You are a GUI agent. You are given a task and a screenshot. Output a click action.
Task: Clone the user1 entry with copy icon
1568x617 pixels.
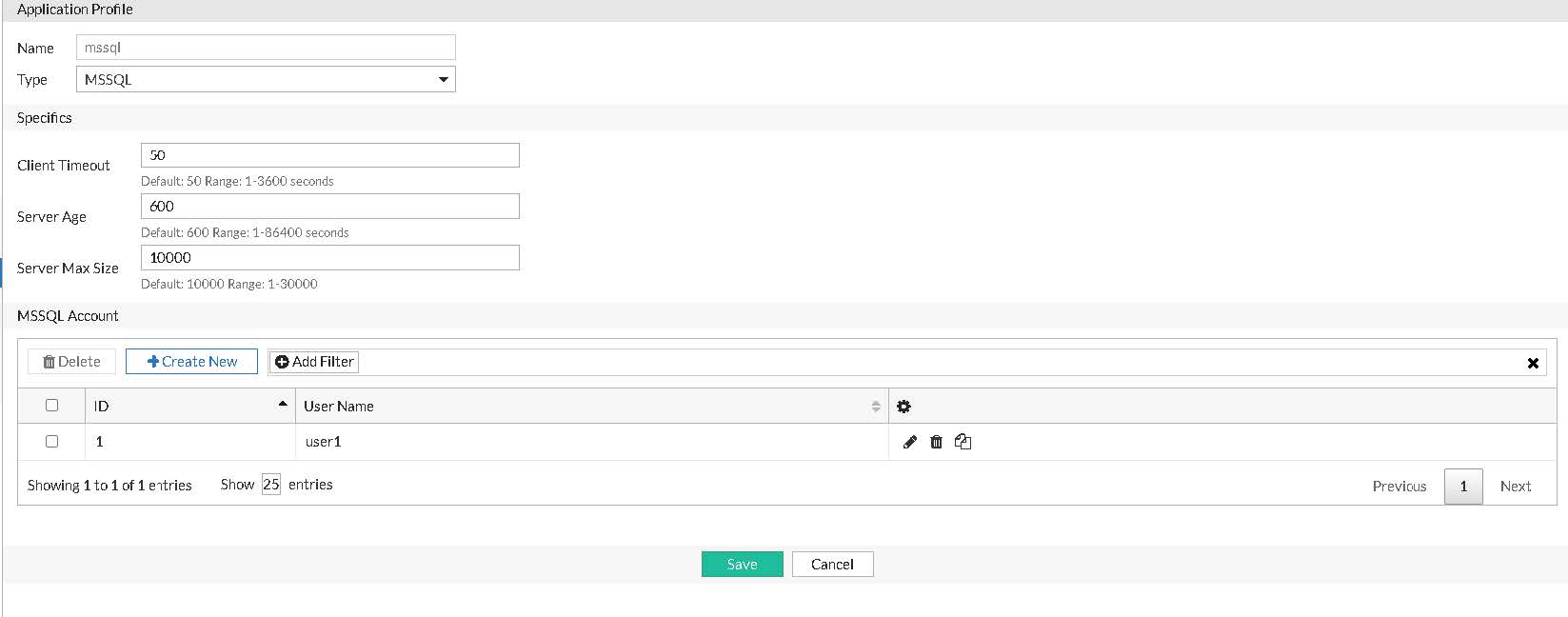click(x=963, y=441)
